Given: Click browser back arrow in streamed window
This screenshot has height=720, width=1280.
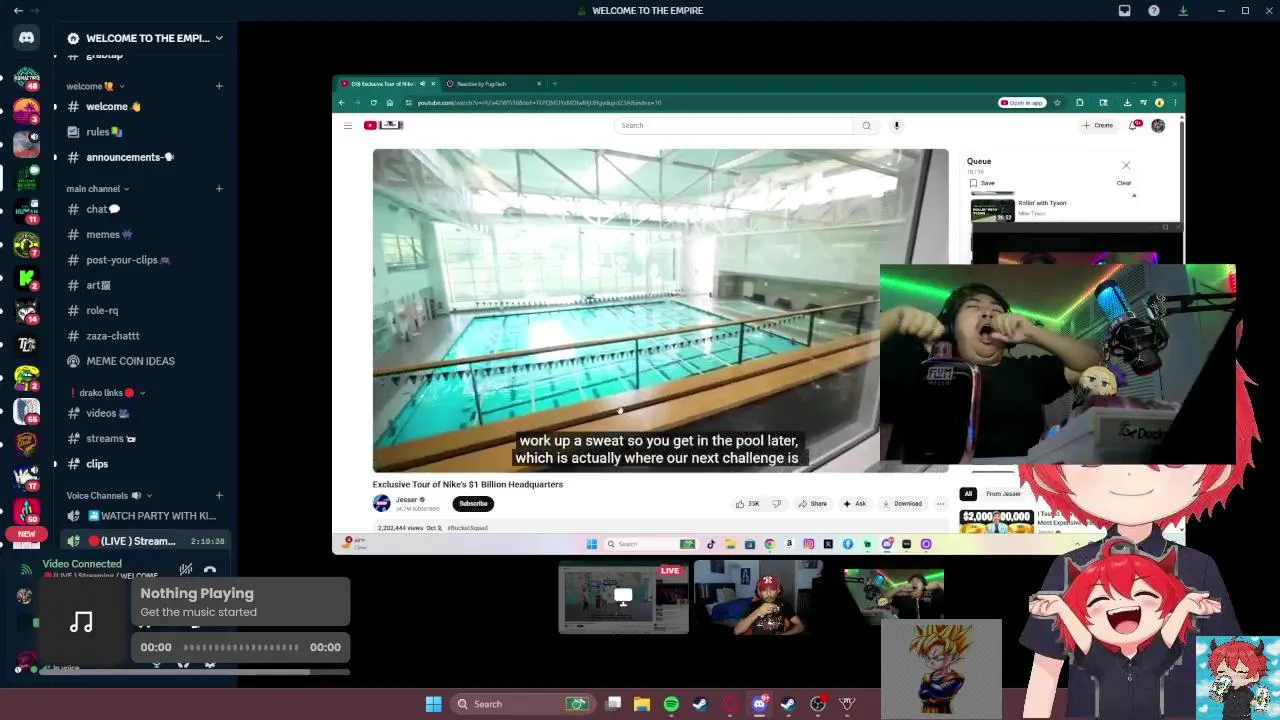Looking at the screenshot, I should 342,102.
